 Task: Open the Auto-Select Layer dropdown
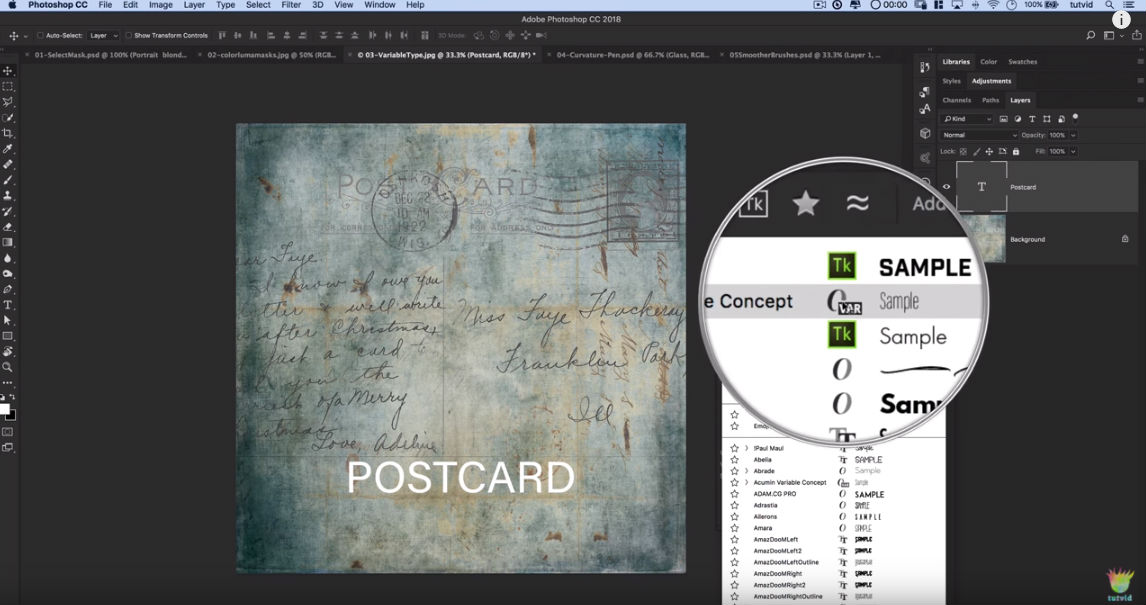click(x=103, y=35)
